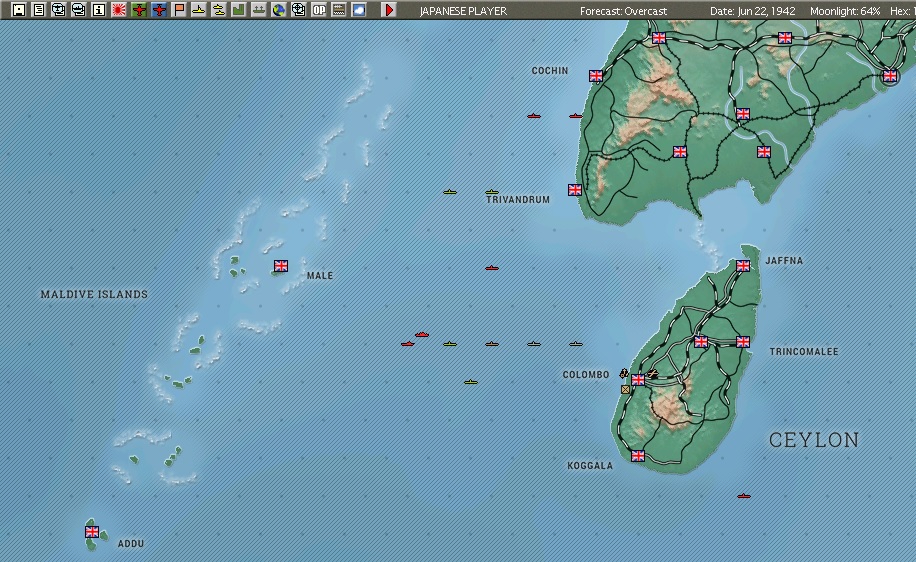Open the globe toolbar icon
This screenshot has height=562, width=916.
click(279, 10)
